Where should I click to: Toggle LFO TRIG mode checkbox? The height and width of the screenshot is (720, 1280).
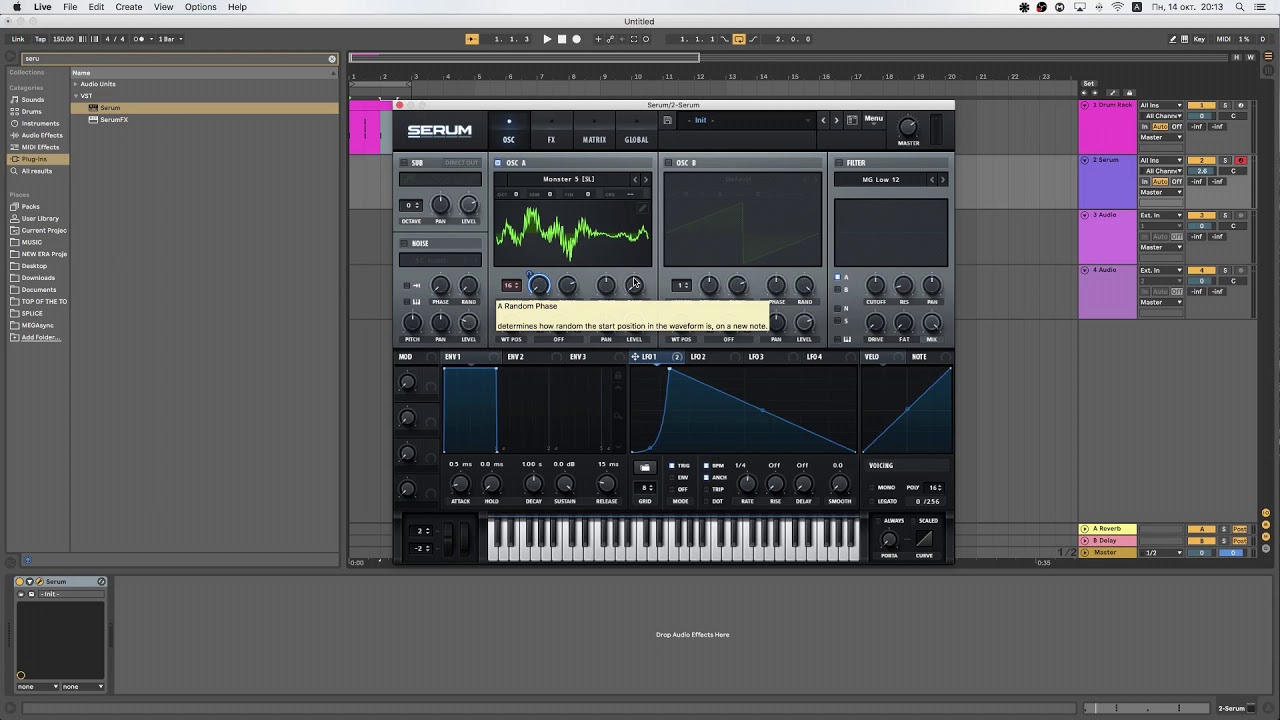(x=672, y=466)
